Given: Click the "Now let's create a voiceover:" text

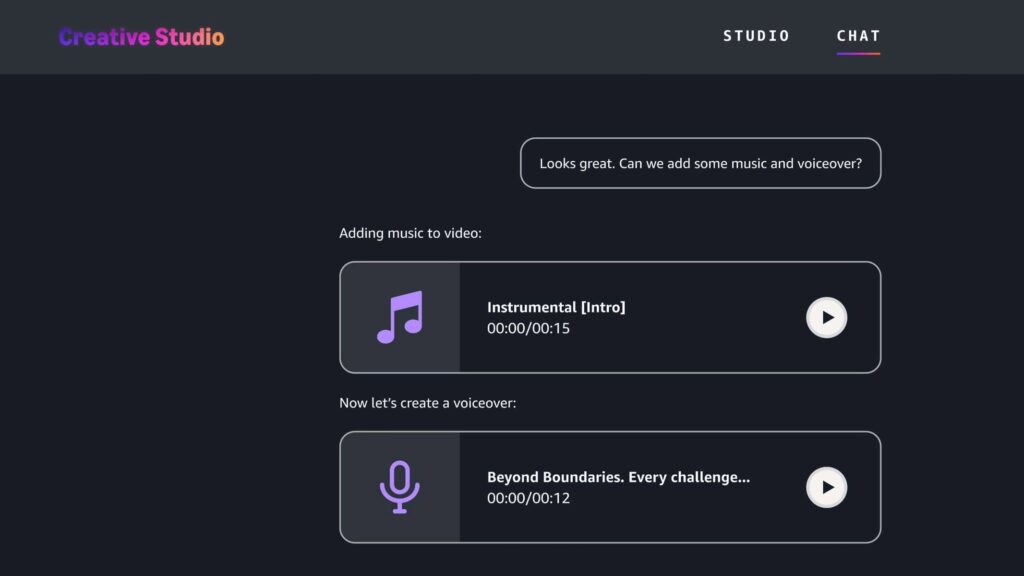Looking at the screenshot, I should pyautogui.click(x=427, y=403).
